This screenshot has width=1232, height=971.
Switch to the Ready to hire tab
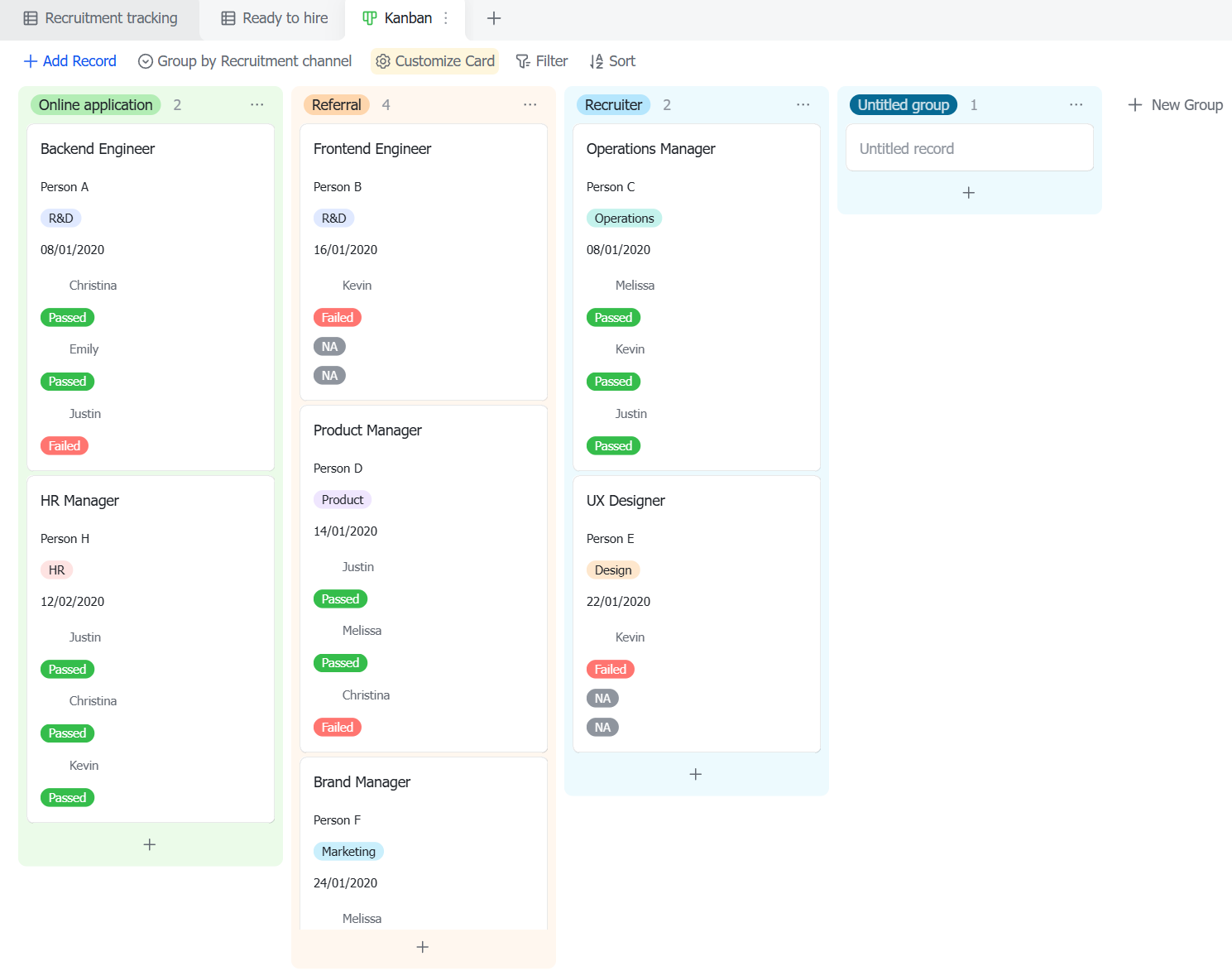click(x=274, y=18)
